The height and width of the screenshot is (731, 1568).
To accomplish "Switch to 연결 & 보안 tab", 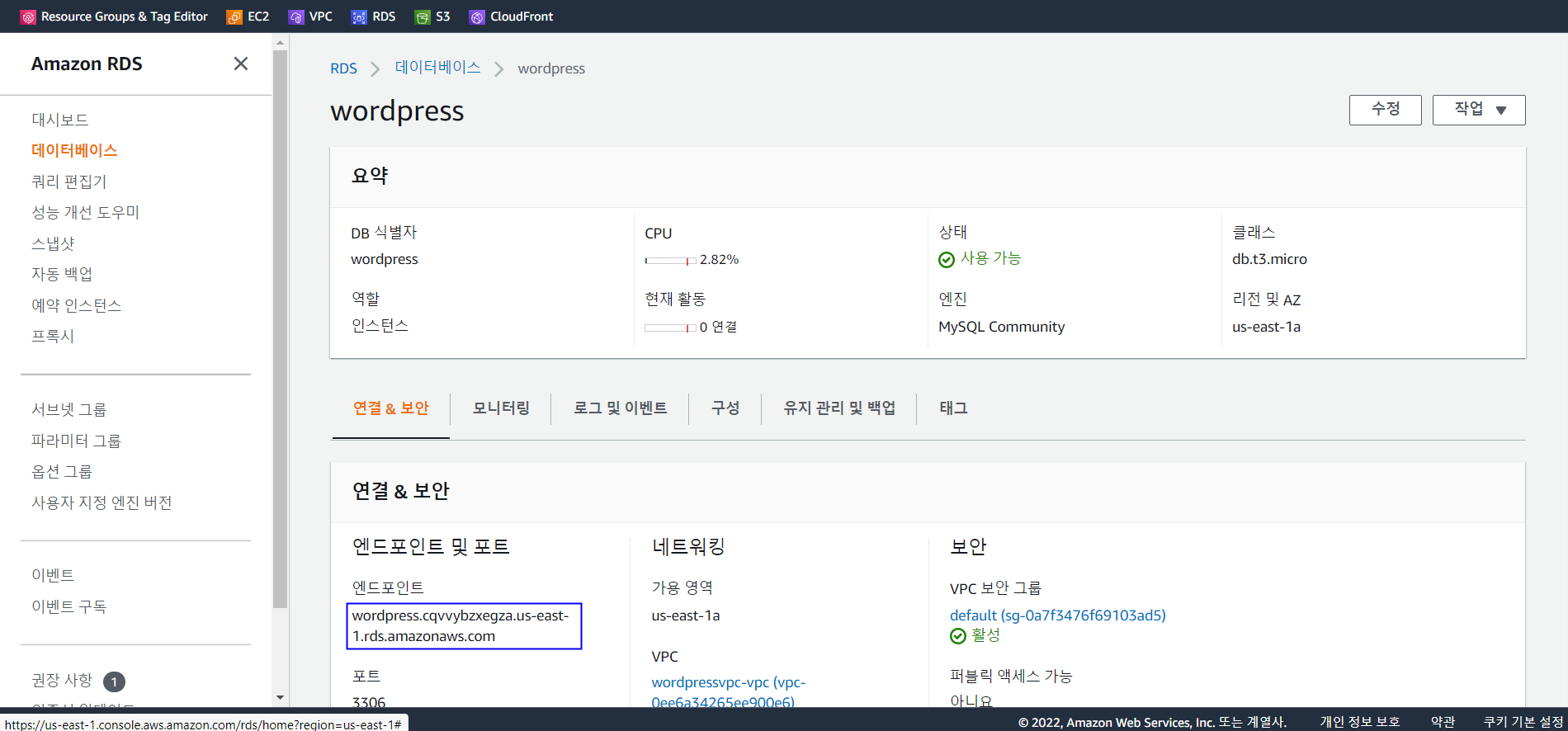I will point(391,408).
